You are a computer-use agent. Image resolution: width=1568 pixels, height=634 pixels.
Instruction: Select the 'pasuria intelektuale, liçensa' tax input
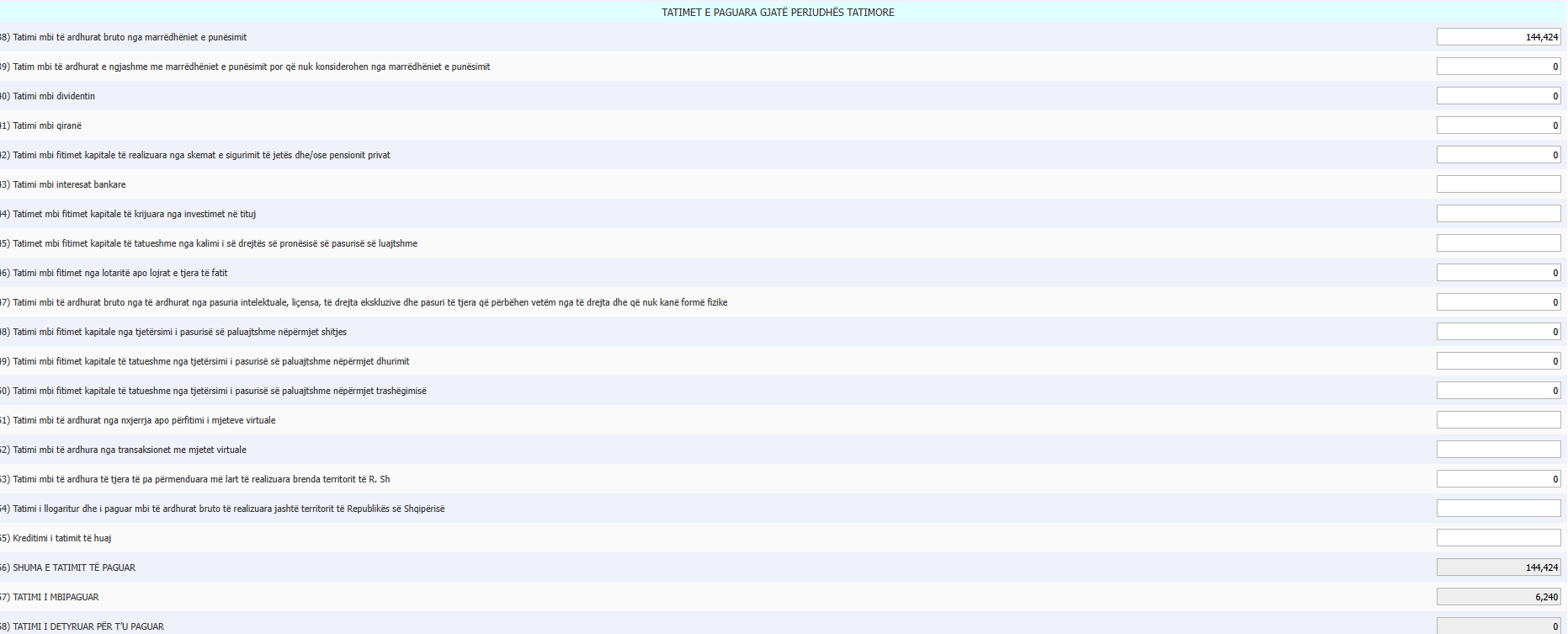[x=1498, y=302]
